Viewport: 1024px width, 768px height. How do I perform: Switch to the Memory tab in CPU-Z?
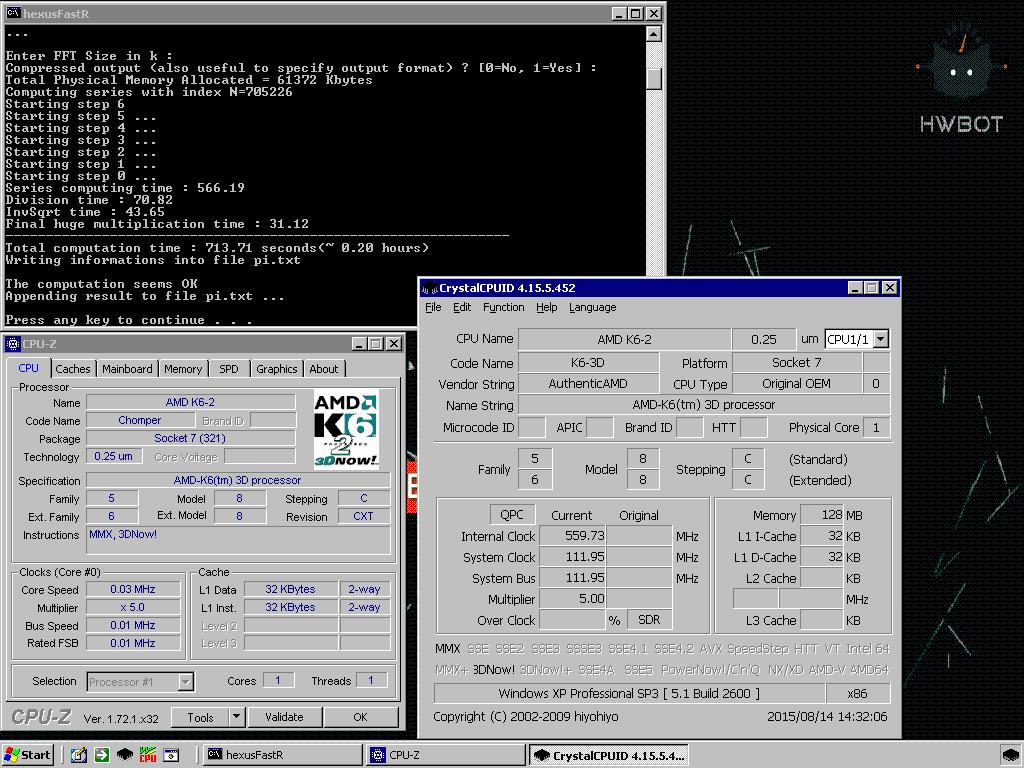coord(183,369)
